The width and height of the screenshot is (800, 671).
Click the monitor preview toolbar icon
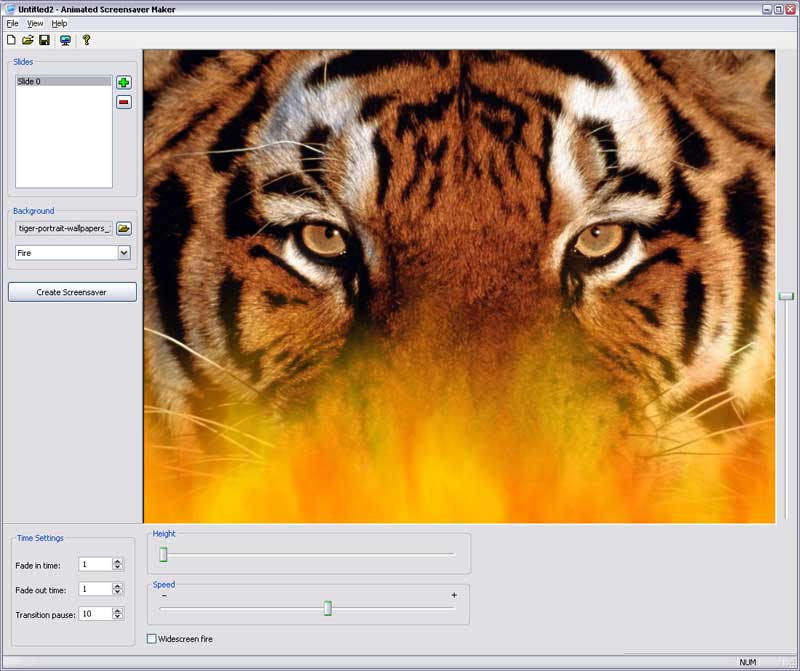[x=65, y=40]
